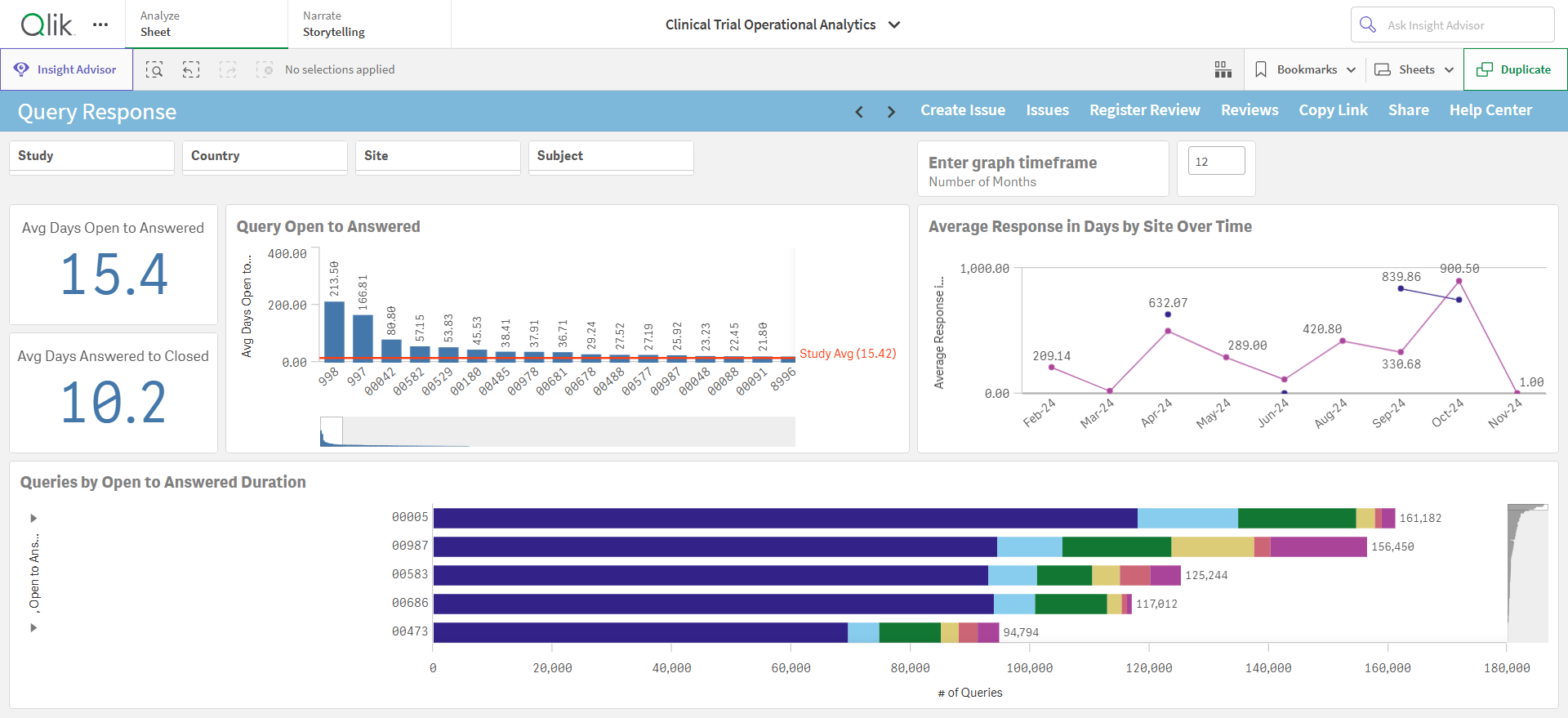Go to next sheet arrow

(891, 111)
